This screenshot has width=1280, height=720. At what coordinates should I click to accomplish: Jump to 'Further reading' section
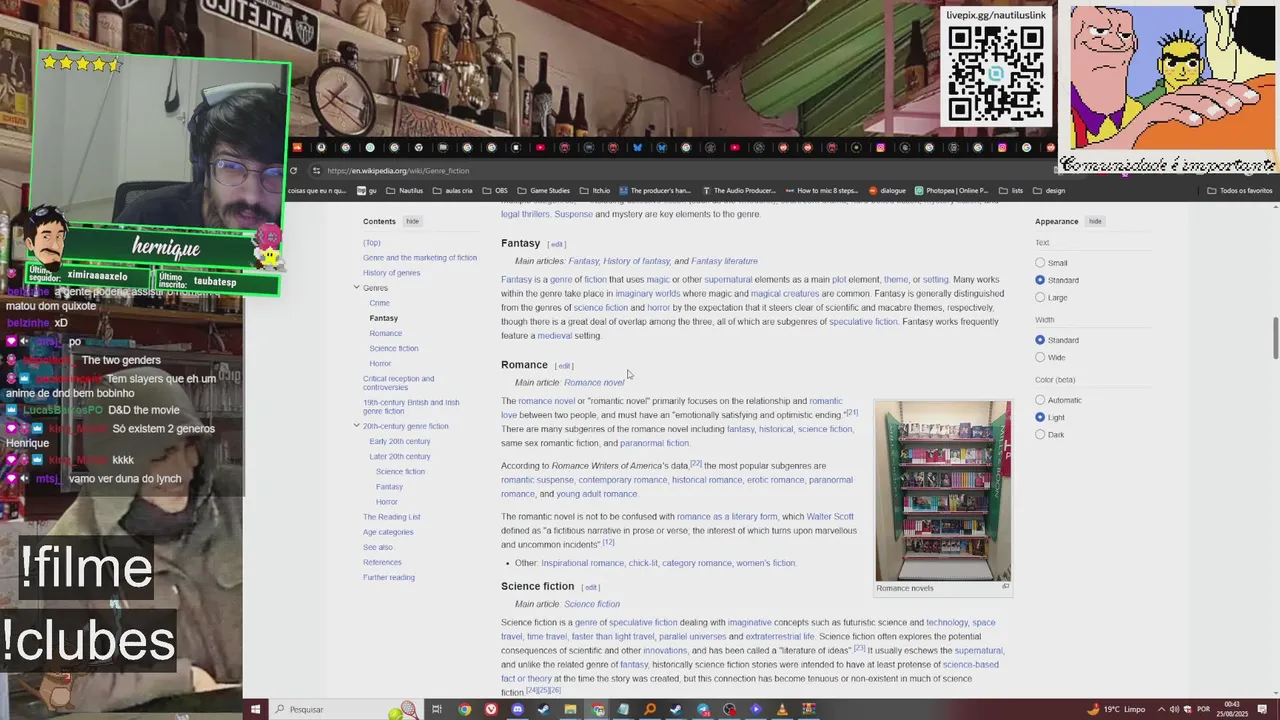coord(389,577)
